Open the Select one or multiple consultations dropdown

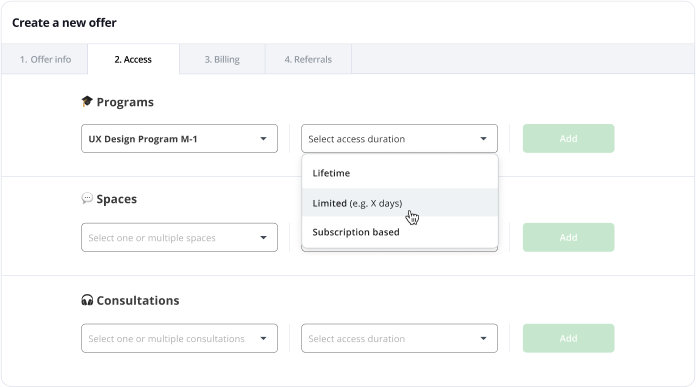pos(179,339)
